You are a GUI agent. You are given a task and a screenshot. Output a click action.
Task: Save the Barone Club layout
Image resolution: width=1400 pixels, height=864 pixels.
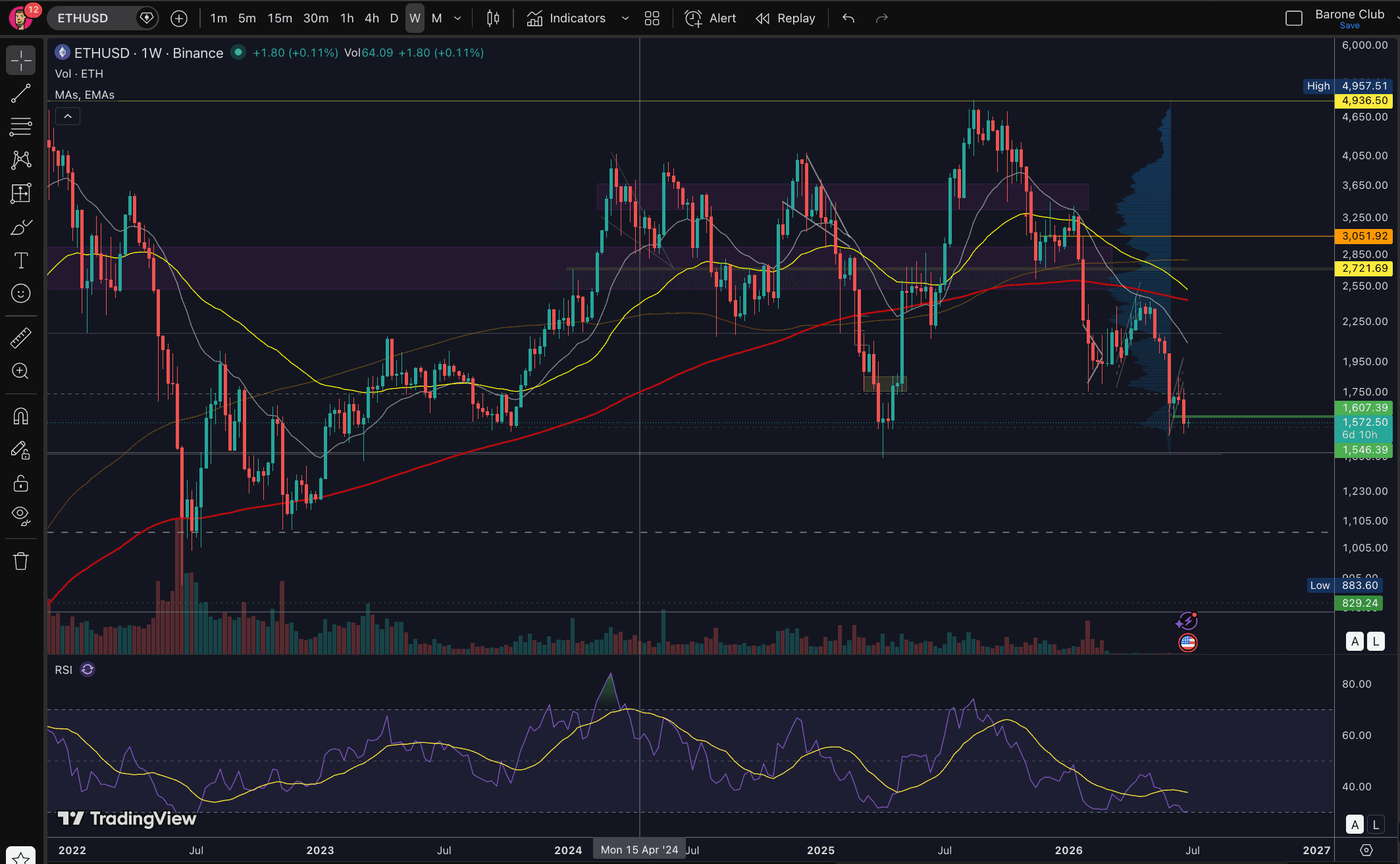(1349, 26)
